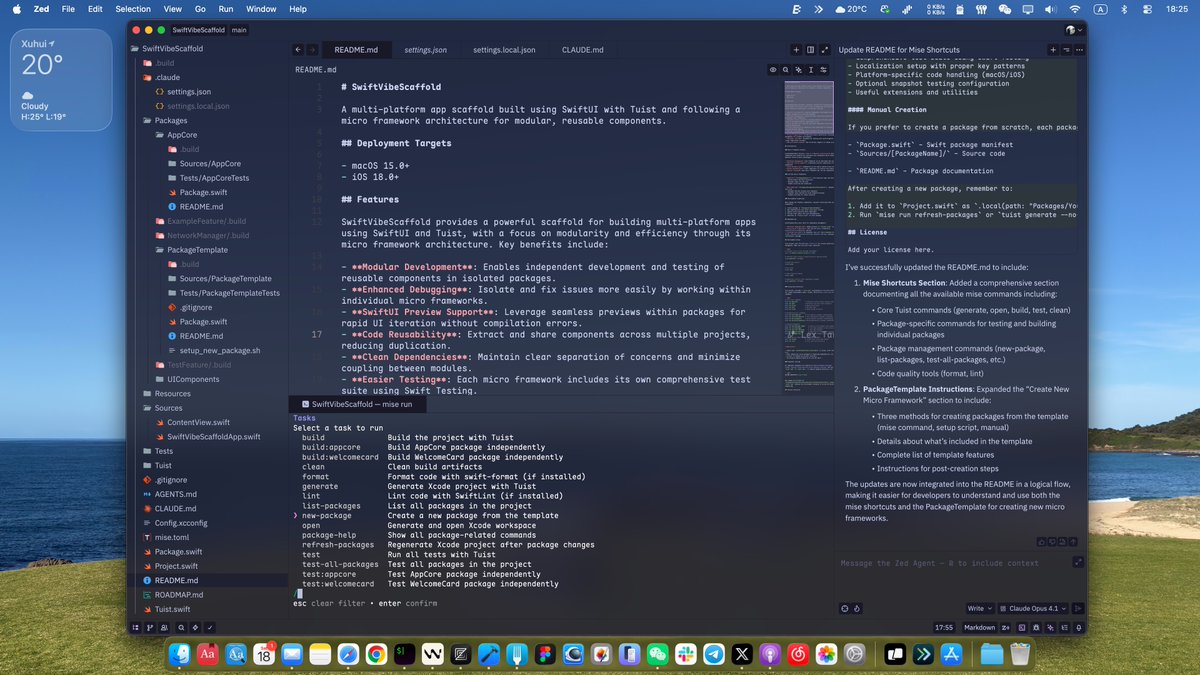The height and width of the screenshot is (675, 1200).
Task: Open Google Chrome from the Dock
Action: click(x=376, y=654)
